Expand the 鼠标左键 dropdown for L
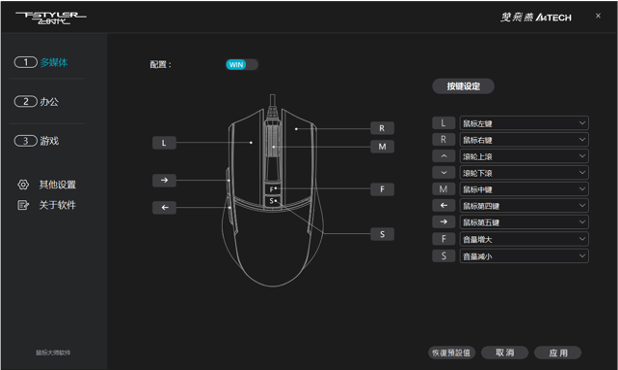Viewport: 618px width, 370px height. pyautogui.click(x=524, y=123)
